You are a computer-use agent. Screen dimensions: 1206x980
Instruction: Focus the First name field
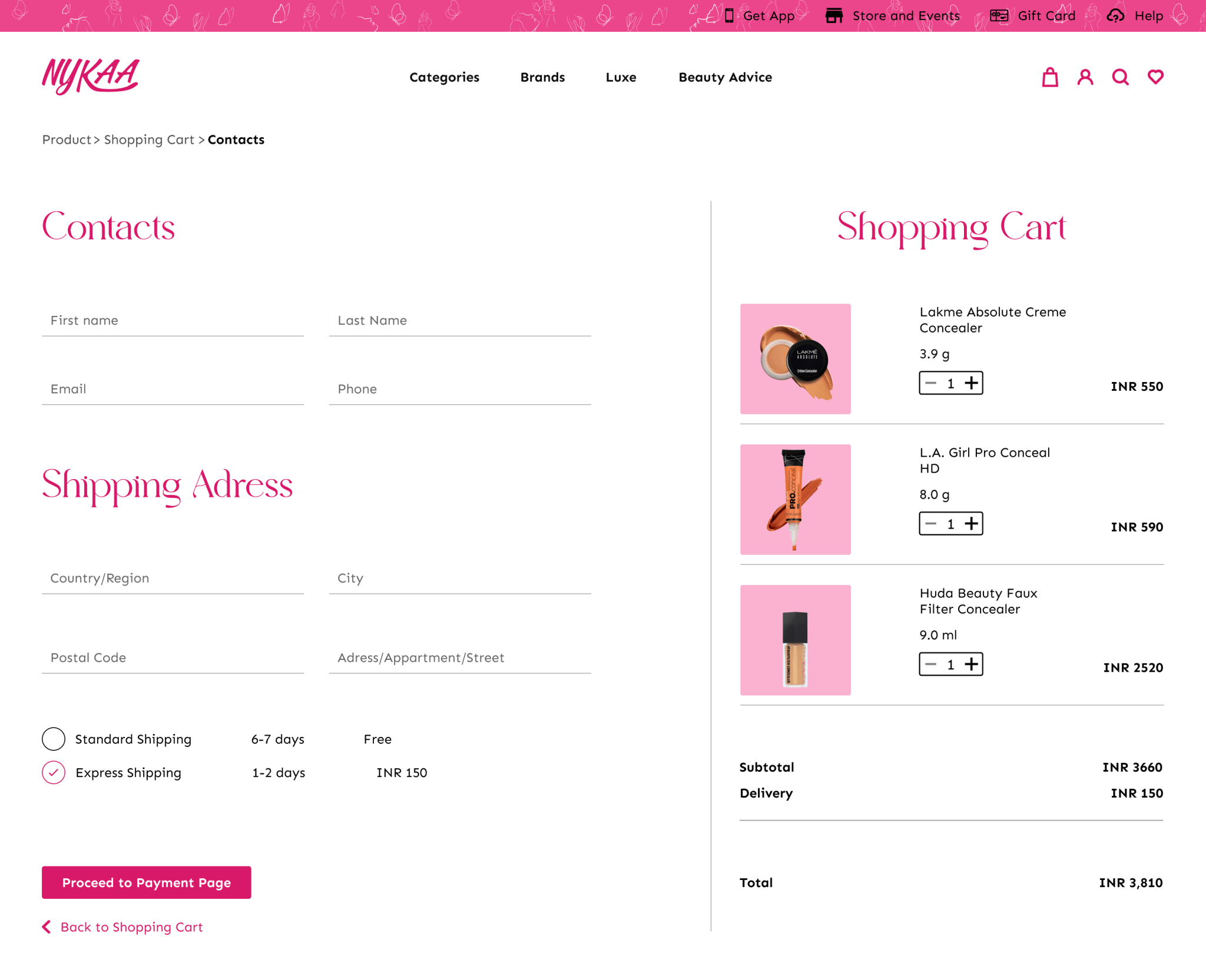pyautogui.click(x=173, y=321)
